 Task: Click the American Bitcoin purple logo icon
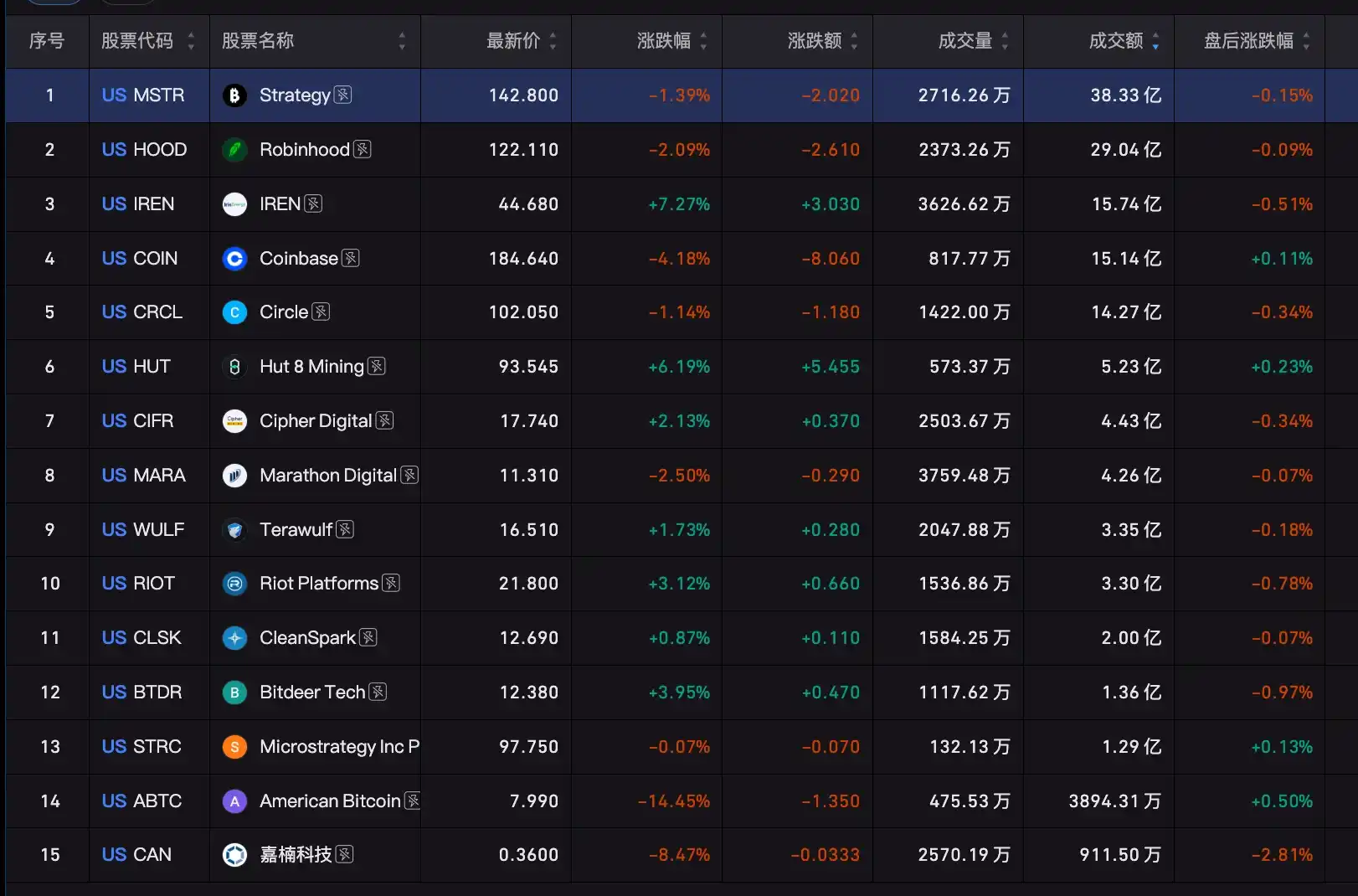coord(234,801)
